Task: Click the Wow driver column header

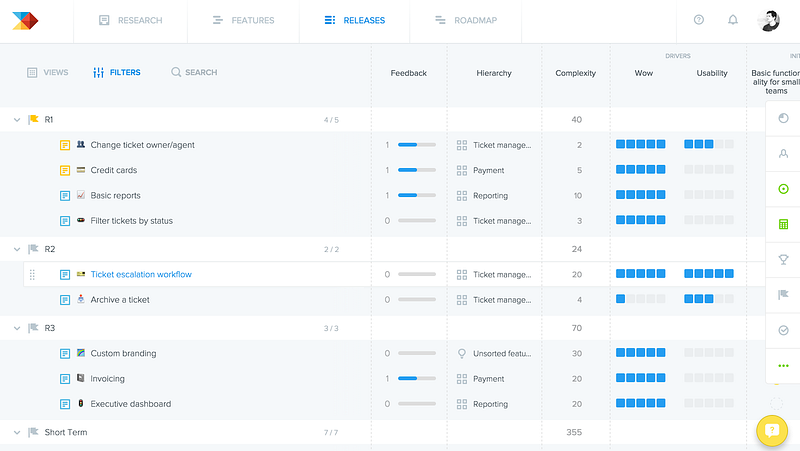Action: (x=644, y=73)
